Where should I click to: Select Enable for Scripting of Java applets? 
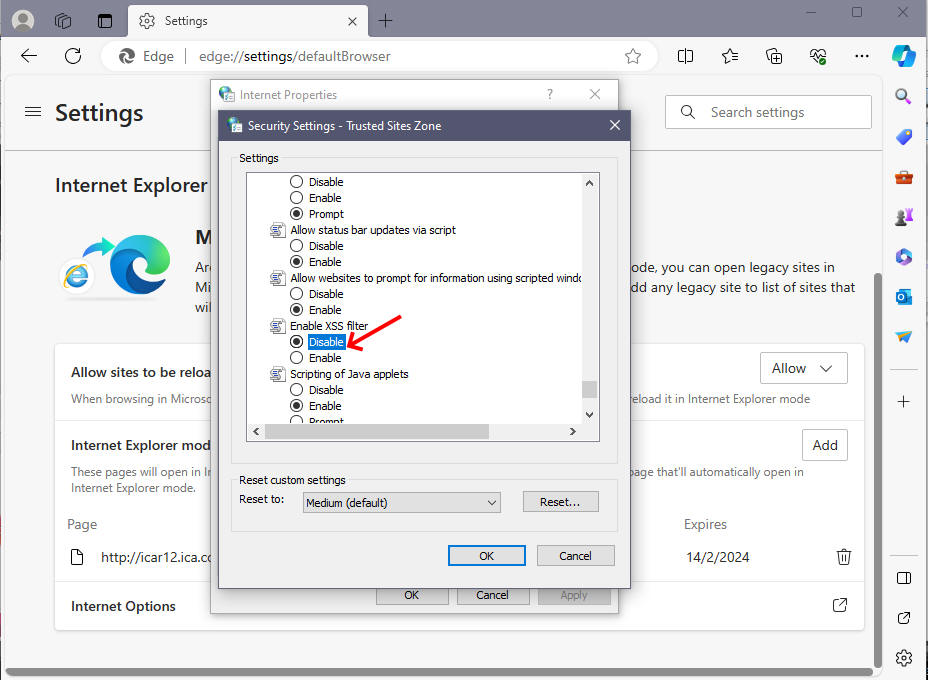tap(297, 406)
